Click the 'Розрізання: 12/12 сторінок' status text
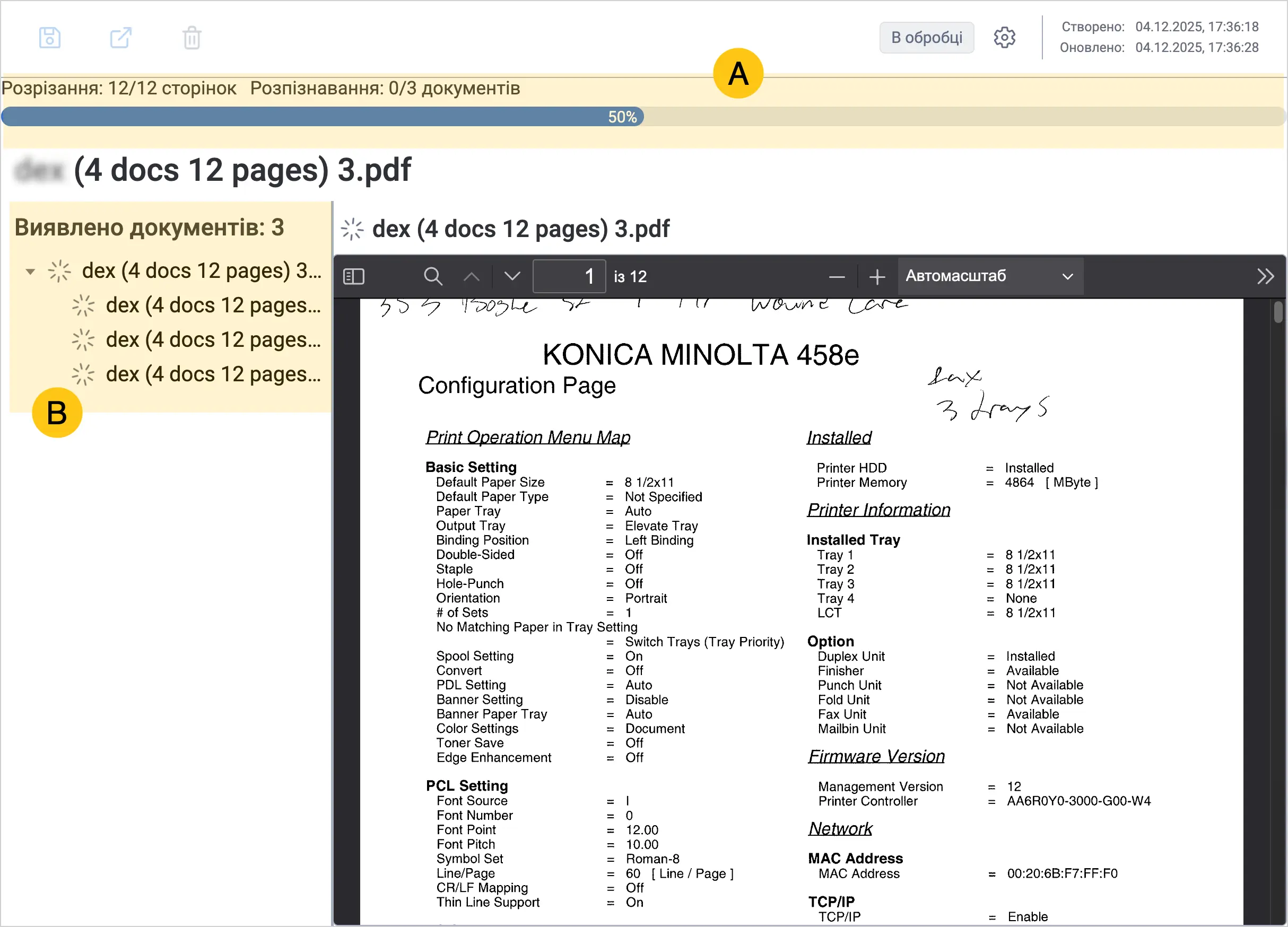This screenshot has height=927, width=1288. (x=119, y=88)
